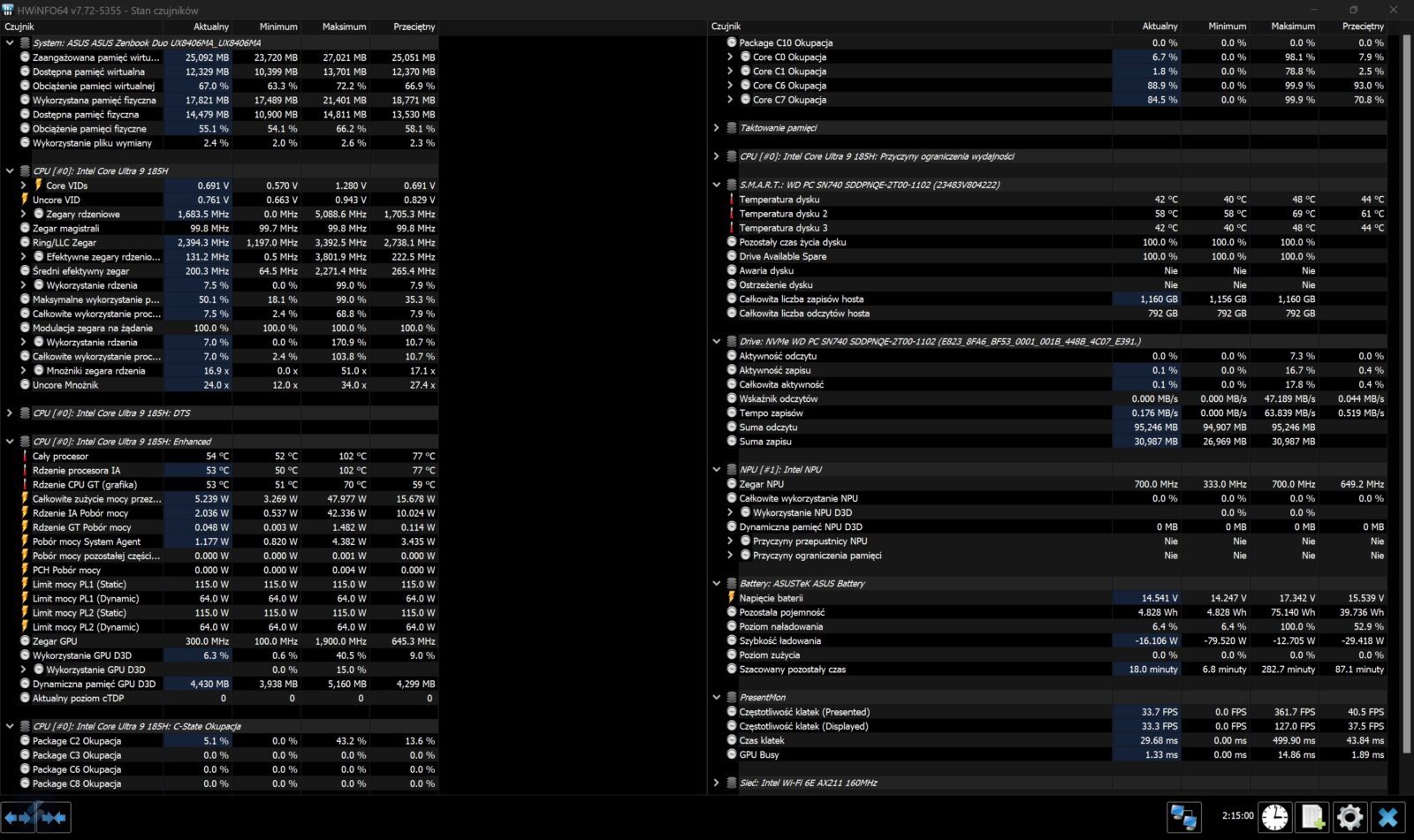Reset the clock timer icon
This screenshot has height=840, width=1414.
[1274, 817]
